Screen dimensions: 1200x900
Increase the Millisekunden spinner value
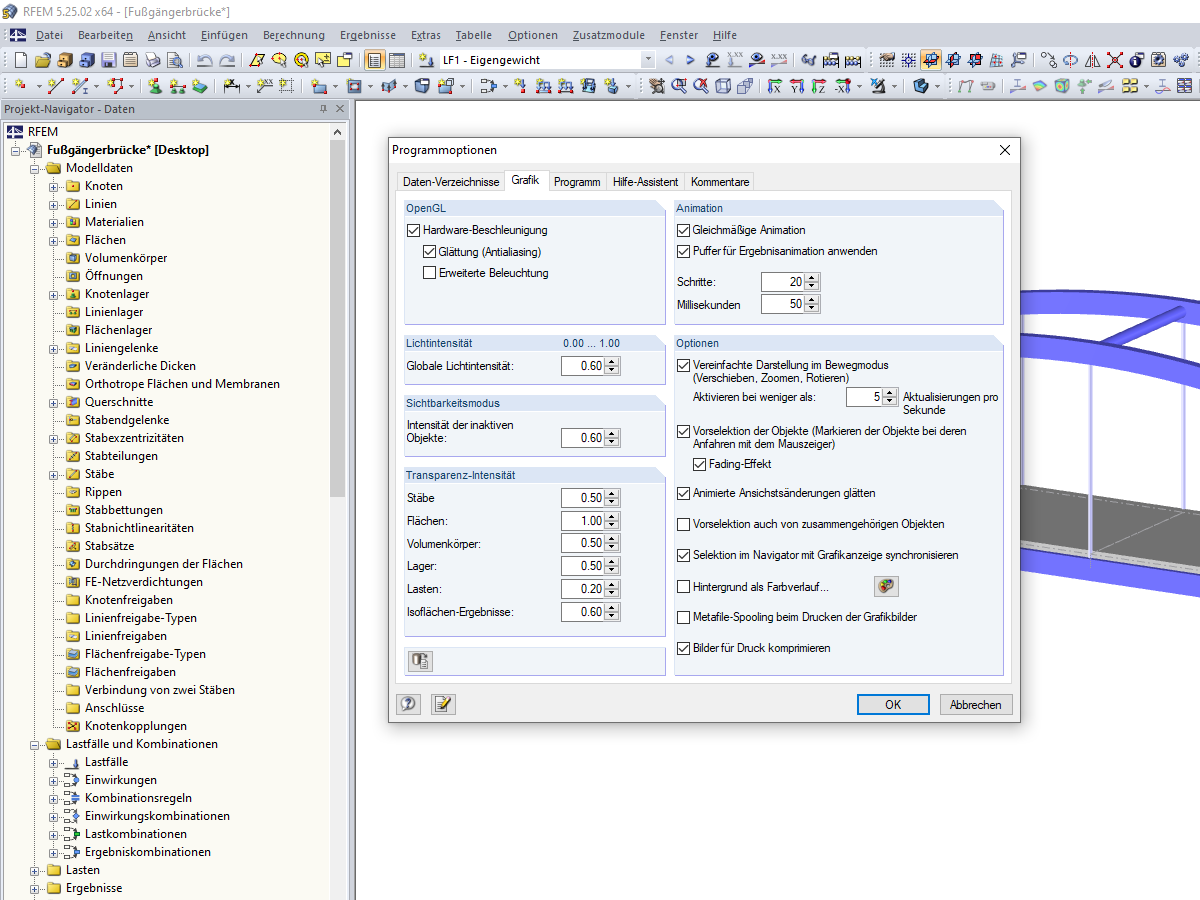tap(812, 299)
